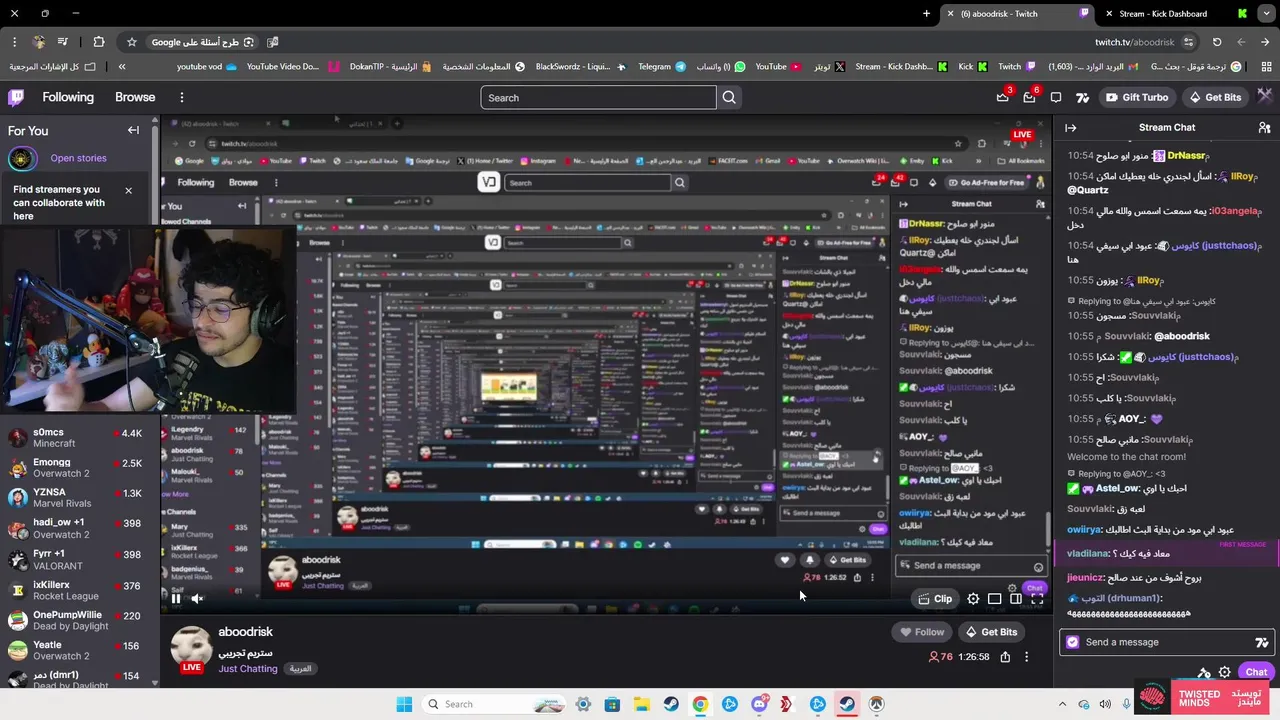1280x720 pixels.
Task: Click the Send a message chat field
Action: 1166,642
